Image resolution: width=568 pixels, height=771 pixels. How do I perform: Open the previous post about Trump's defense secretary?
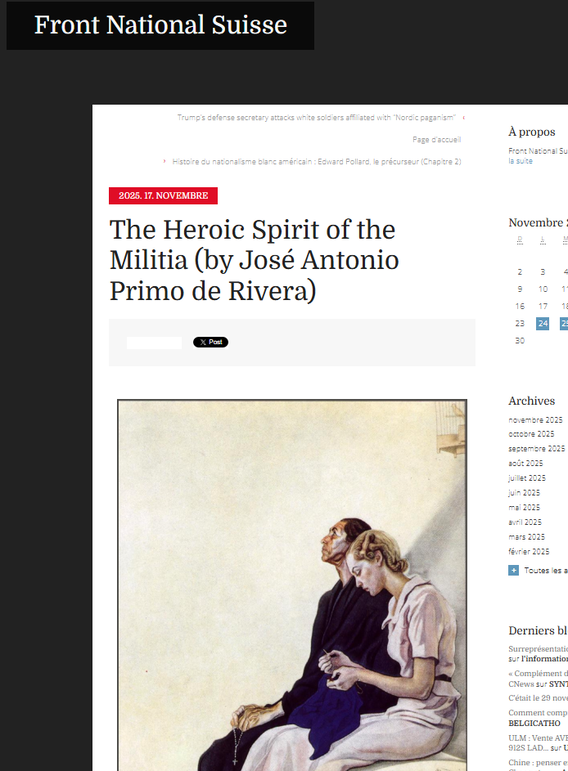[x=316, y=118]
